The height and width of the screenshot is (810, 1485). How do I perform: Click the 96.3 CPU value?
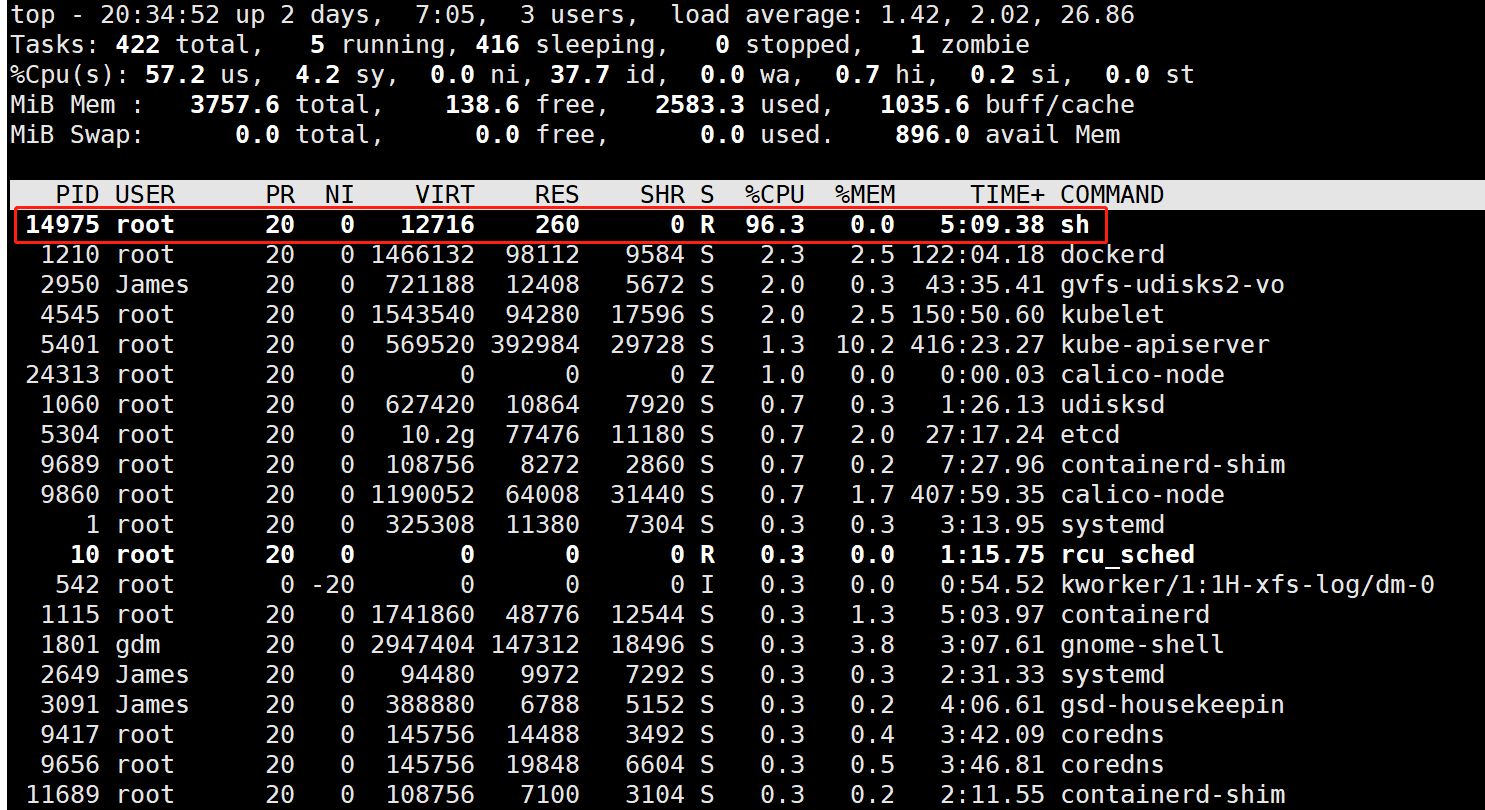pos(775,224)
